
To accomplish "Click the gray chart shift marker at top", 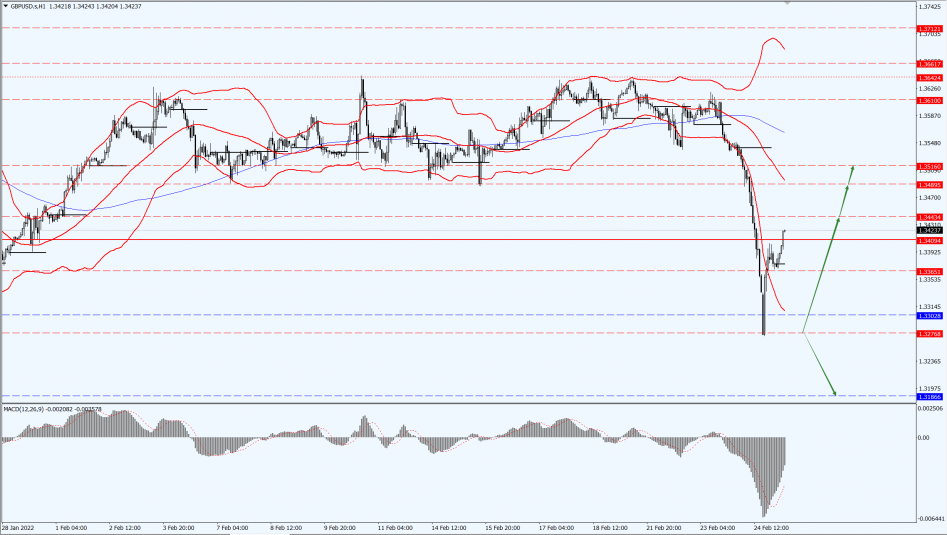I will (788, 3).
